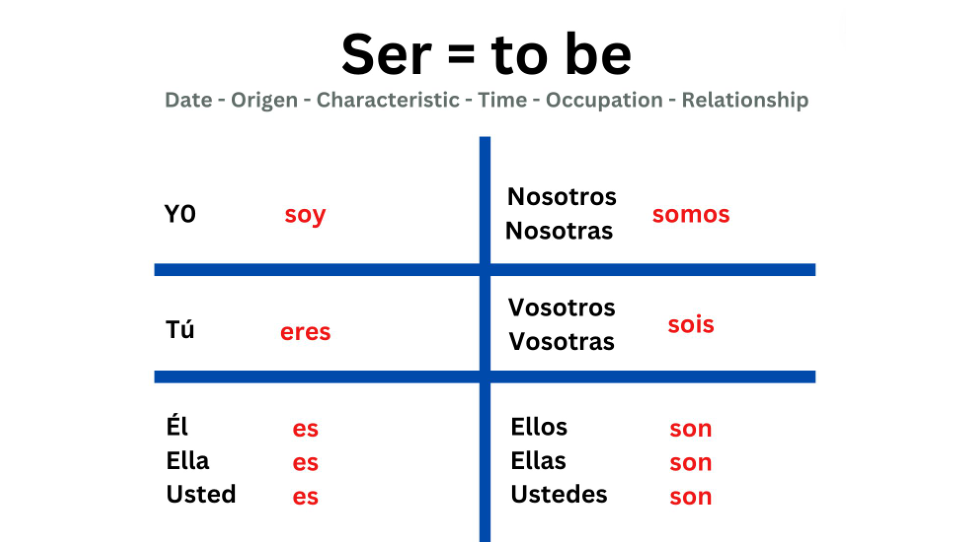Click the pronoun "Él"
The width and height of the screenshot is (978, 550).
coord(177,427)
